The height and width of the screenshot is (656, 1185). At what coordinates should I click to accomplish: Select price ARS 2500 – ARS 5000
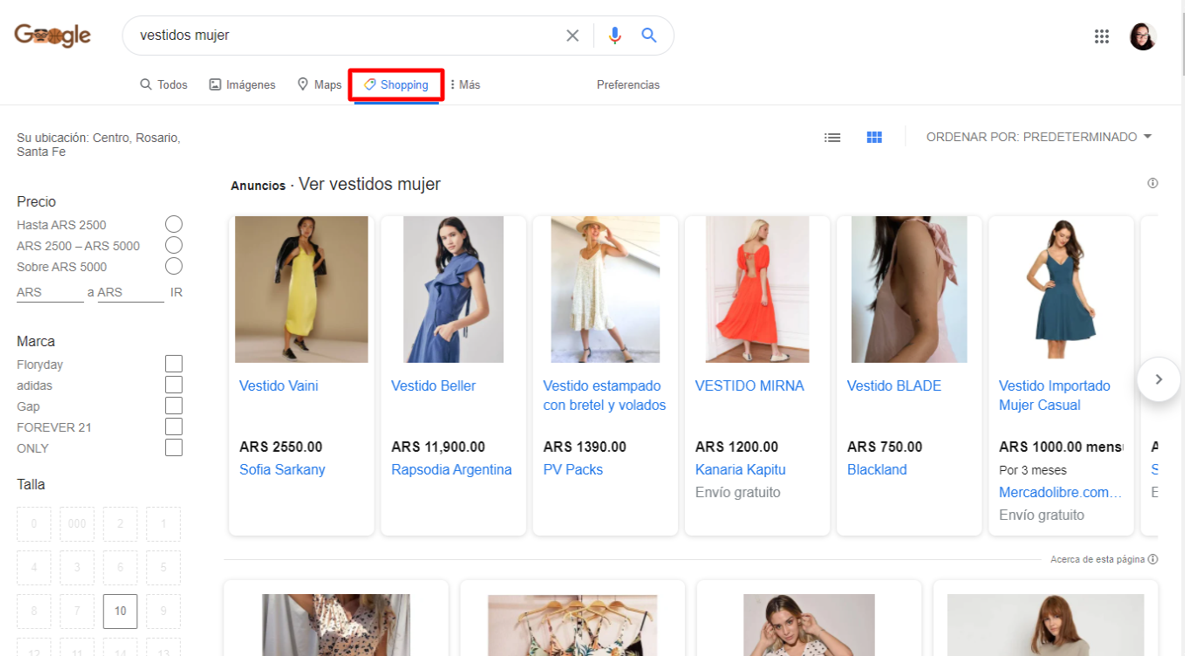click(174, 246)
